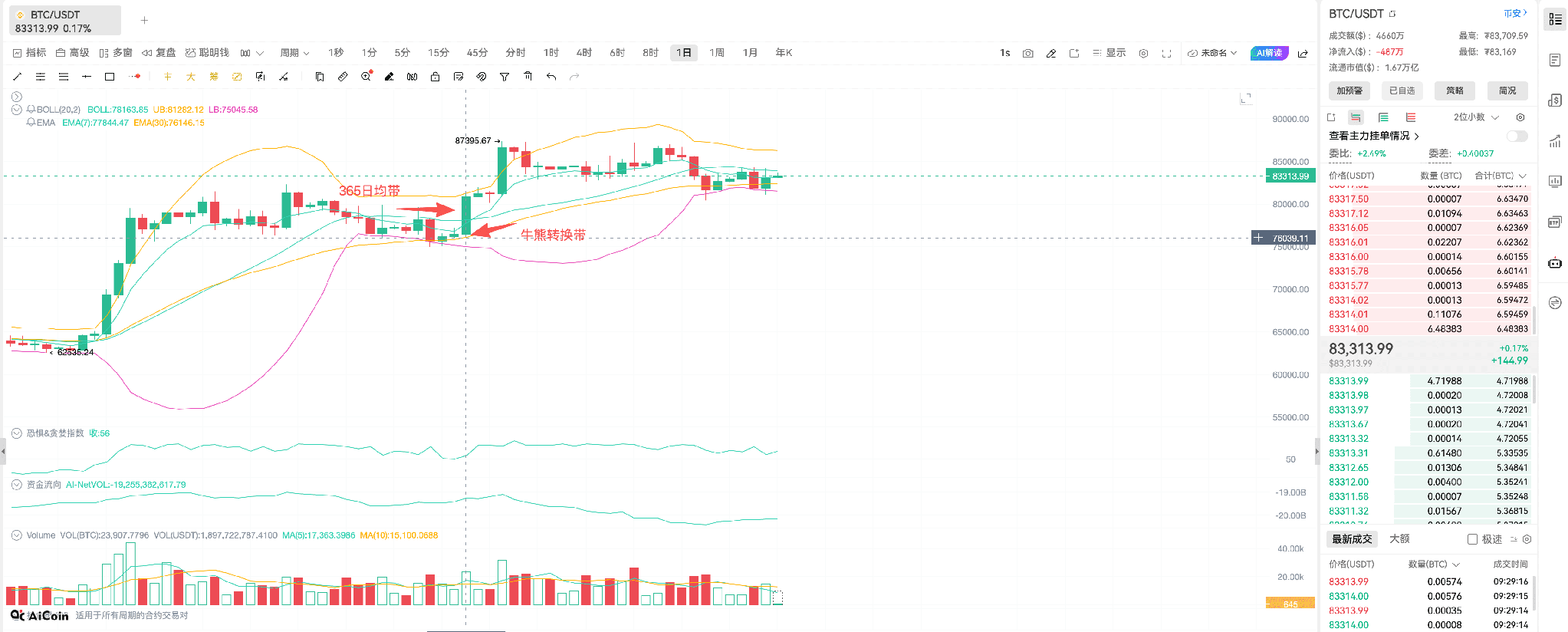The width and height of the screenshot is (1568, 632).
Task: Enter fullscreen chart mode icon
Action: click(x=1166, y=53)
